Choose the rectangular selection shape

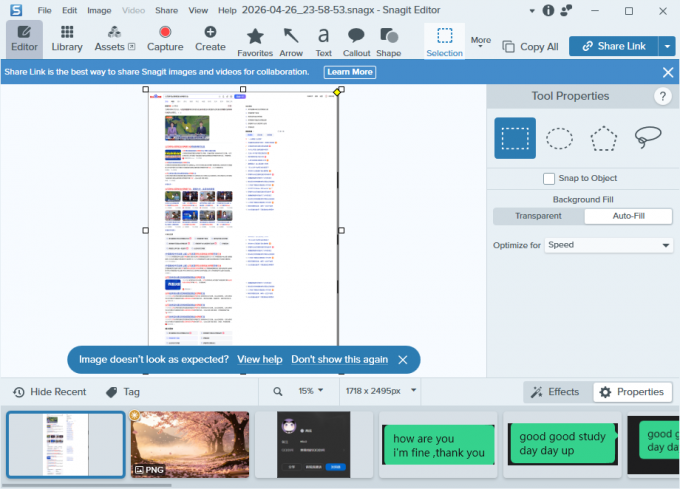coord(515,138)
